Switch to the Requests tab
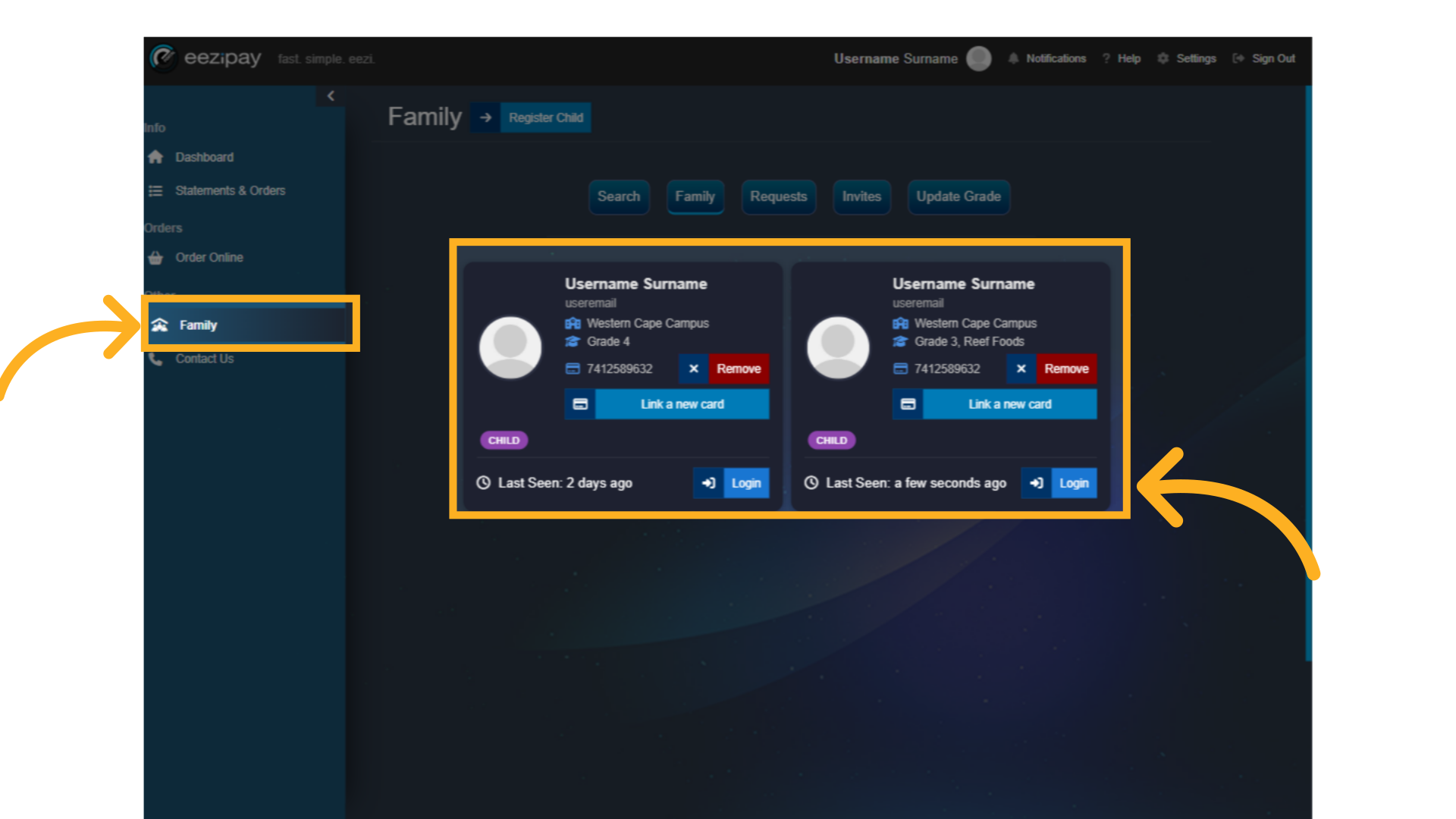1456x819 pixels. click(x=779, y=196)
